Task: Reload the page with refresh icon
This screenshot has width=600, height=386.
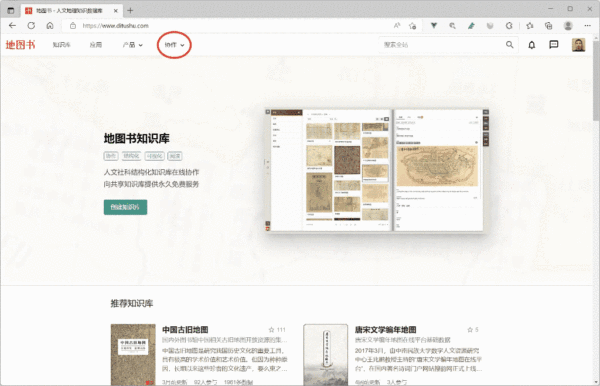Action: (31, 26)
